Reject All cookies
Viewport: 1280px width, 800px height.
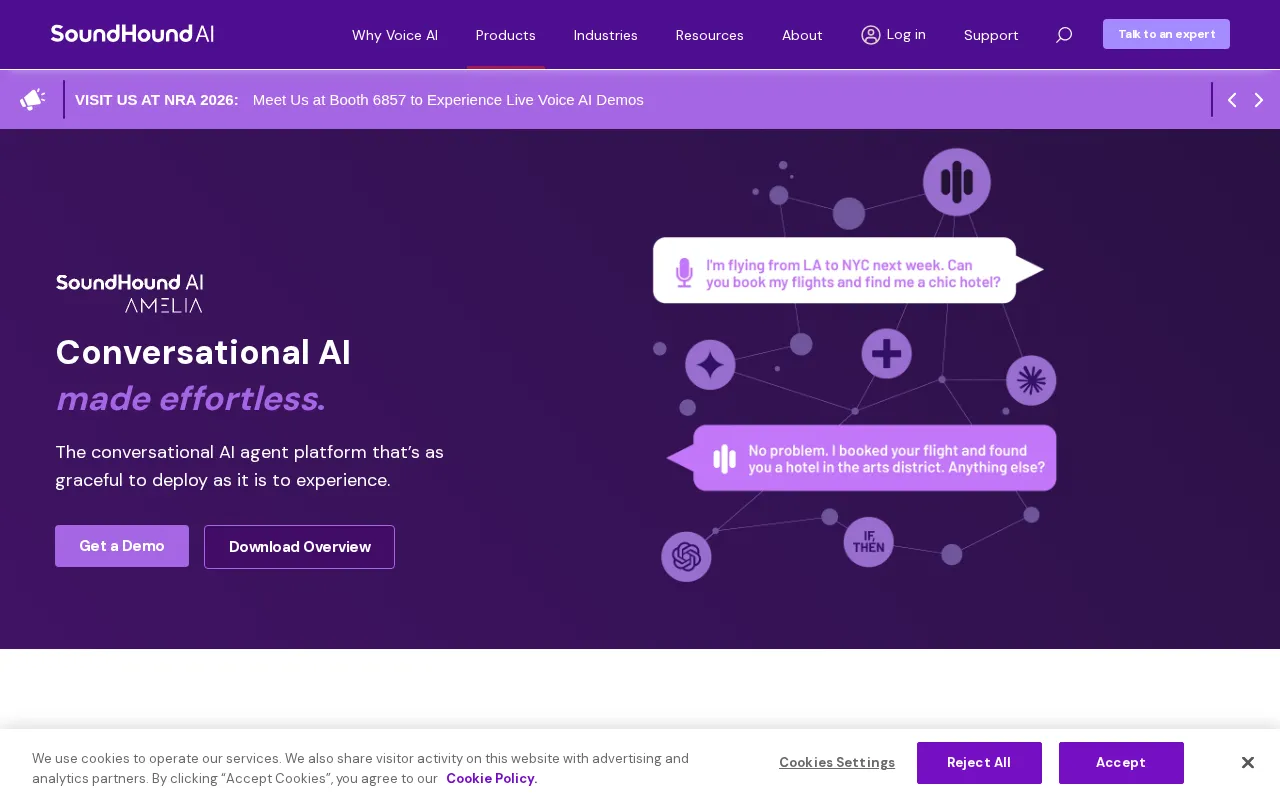tap(979, 763)
